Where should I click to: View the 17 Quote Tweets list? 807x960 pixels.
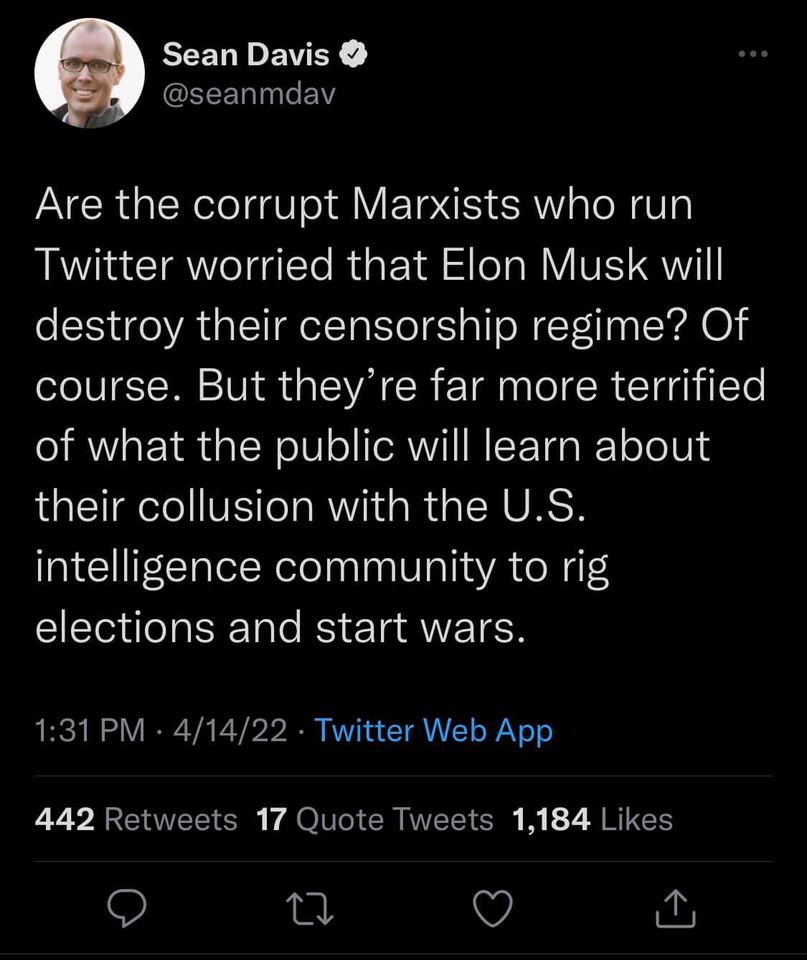(x=375, y=819)
